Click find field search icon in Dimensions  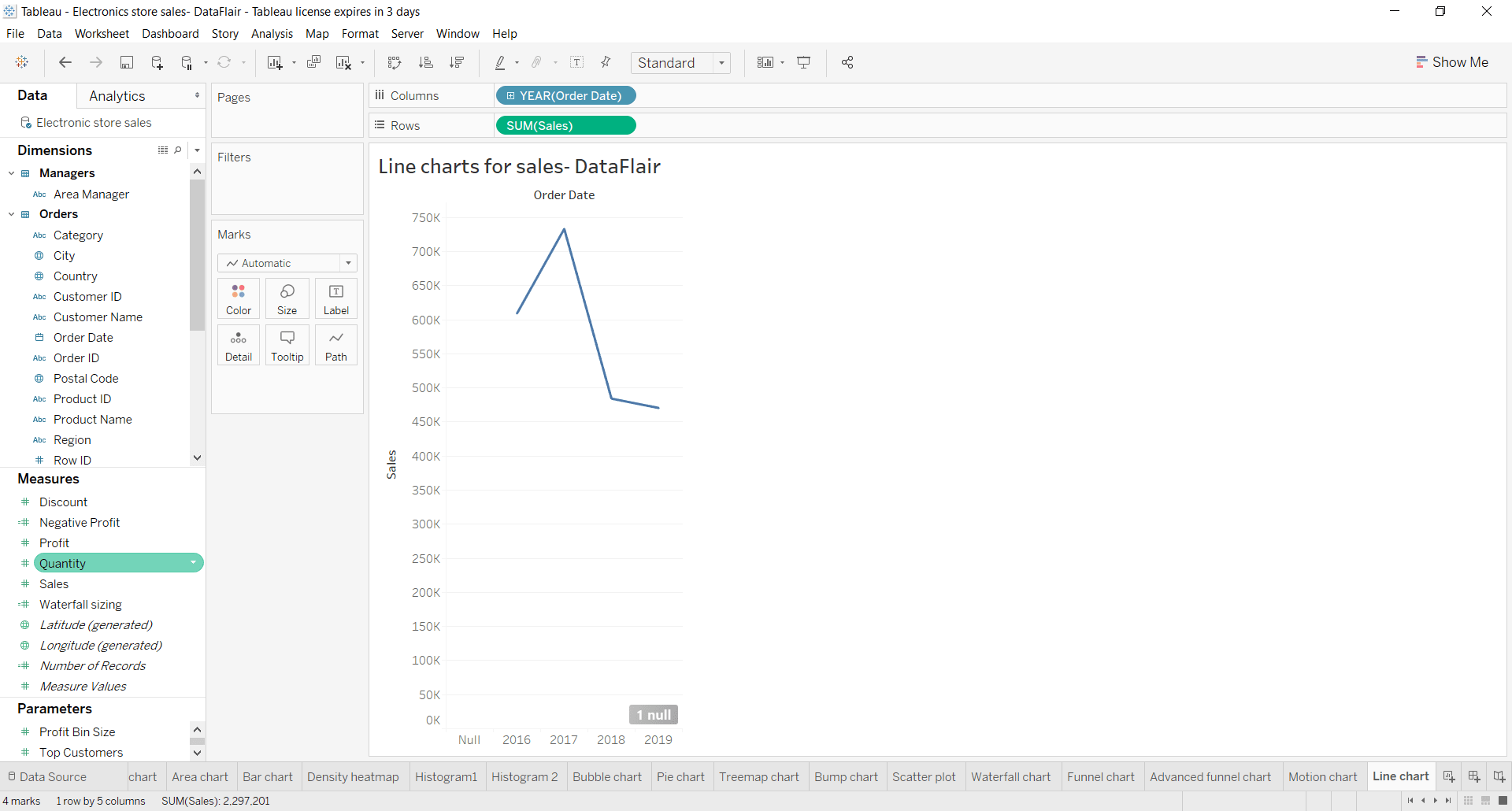(x=179, y=150)
